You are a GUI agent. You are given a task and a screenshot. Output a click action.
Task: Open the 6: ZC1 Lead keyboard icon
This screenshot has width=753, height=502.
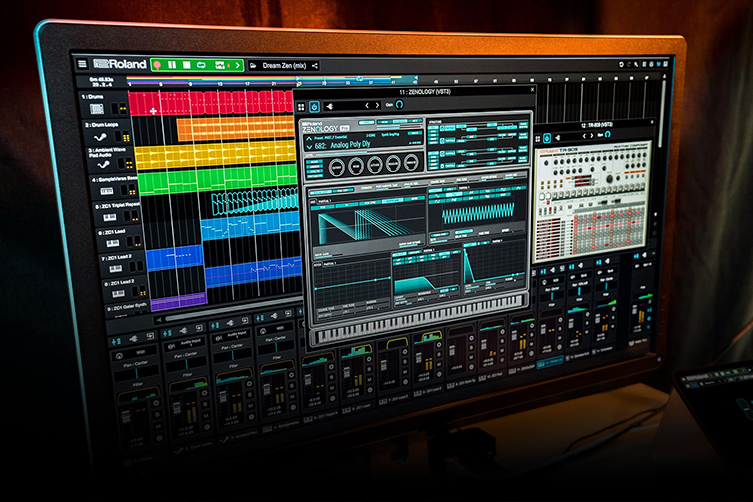[112, 243]
